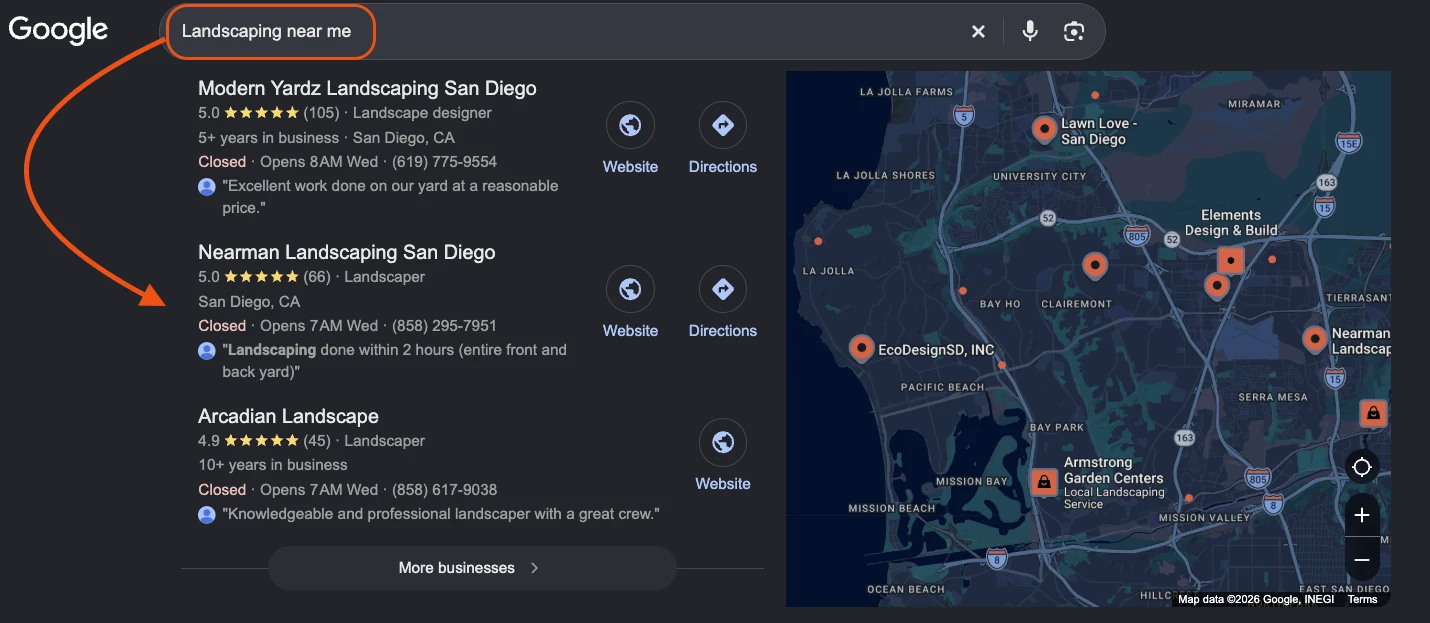Click "10+ years in business" under Arcadian
Image resolution: width=1430 pixels, height=623 pixels.
pos(273,465)
